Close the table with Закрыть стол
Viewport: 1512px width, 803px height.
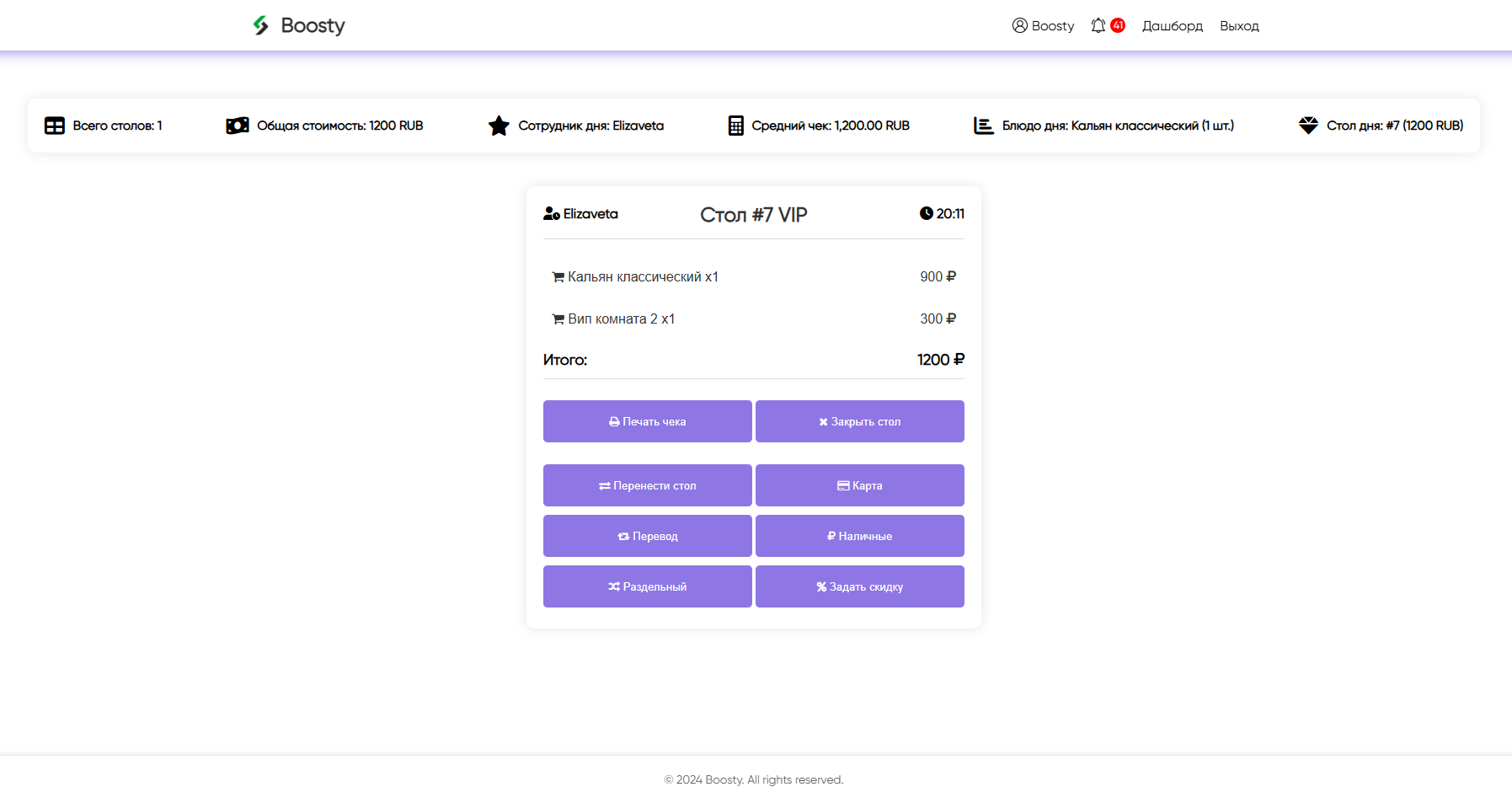[x=860, y=421]
